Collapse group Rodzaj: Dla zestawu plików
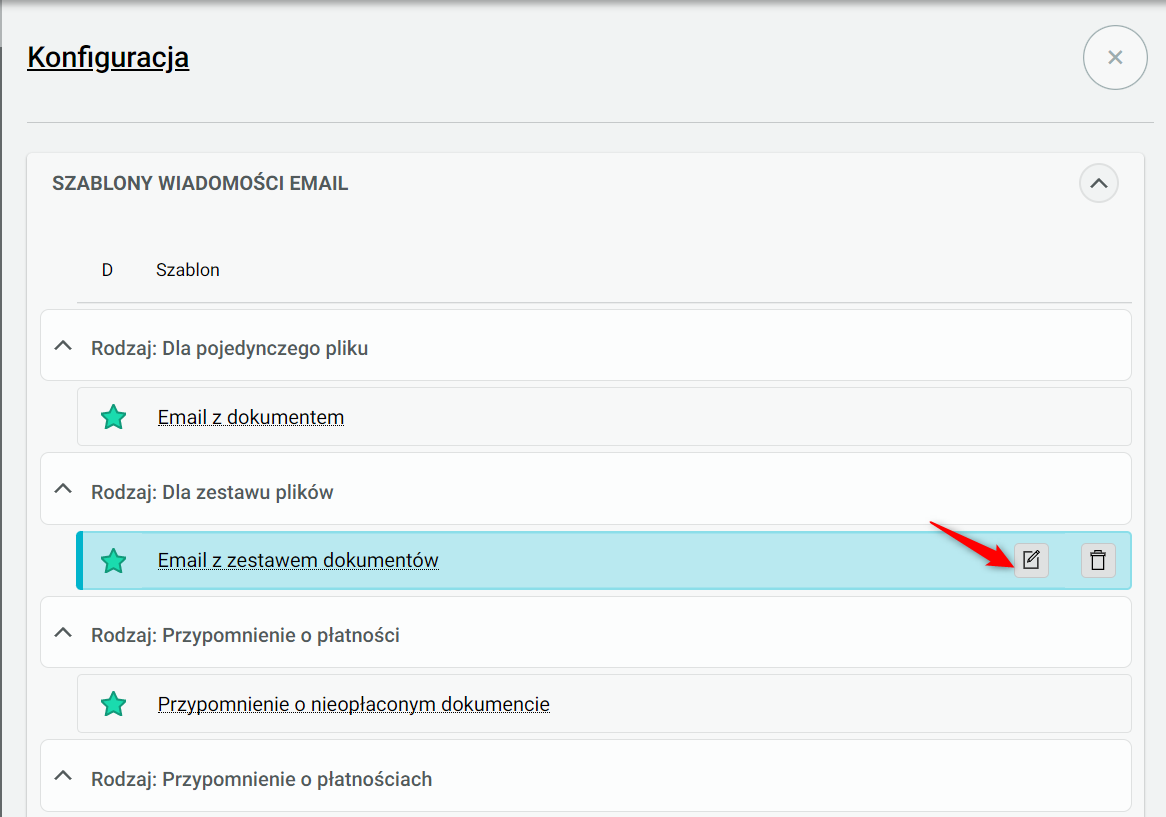 (x=63, y=489)
